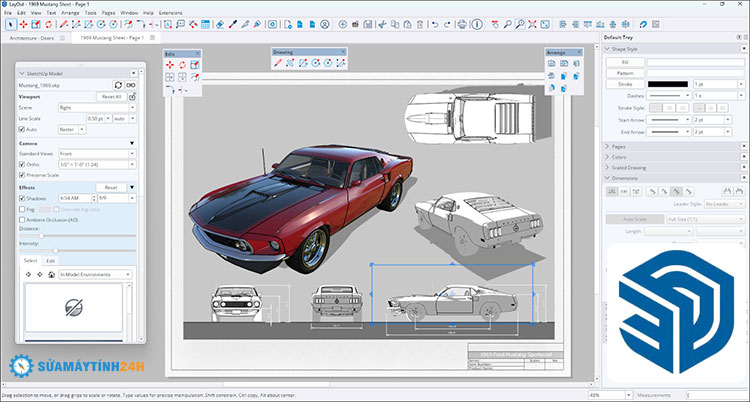Screen dimensions: 750x402
Task: Switch to the Edit tab in environments section
Action: click(x=50, y=261)
